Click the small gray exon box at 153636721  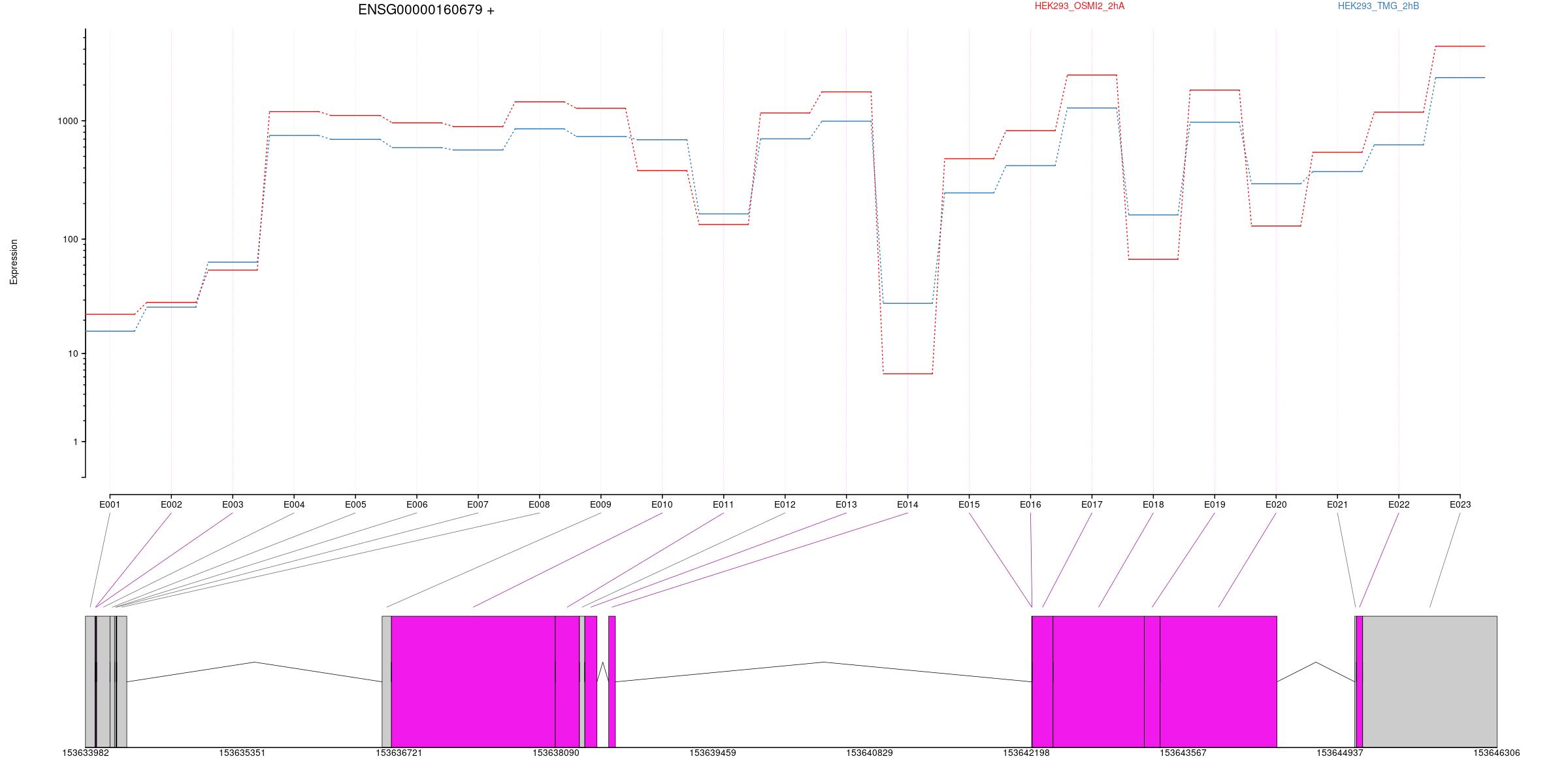(387, 681)
